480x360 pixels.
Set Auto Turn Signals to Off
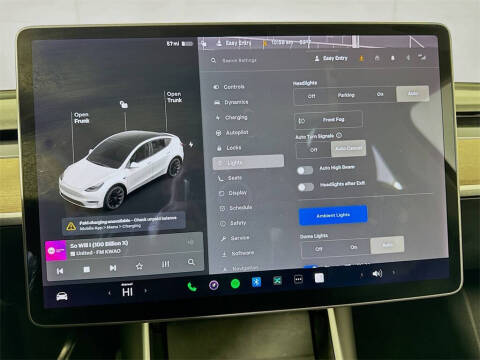[314, 150]
